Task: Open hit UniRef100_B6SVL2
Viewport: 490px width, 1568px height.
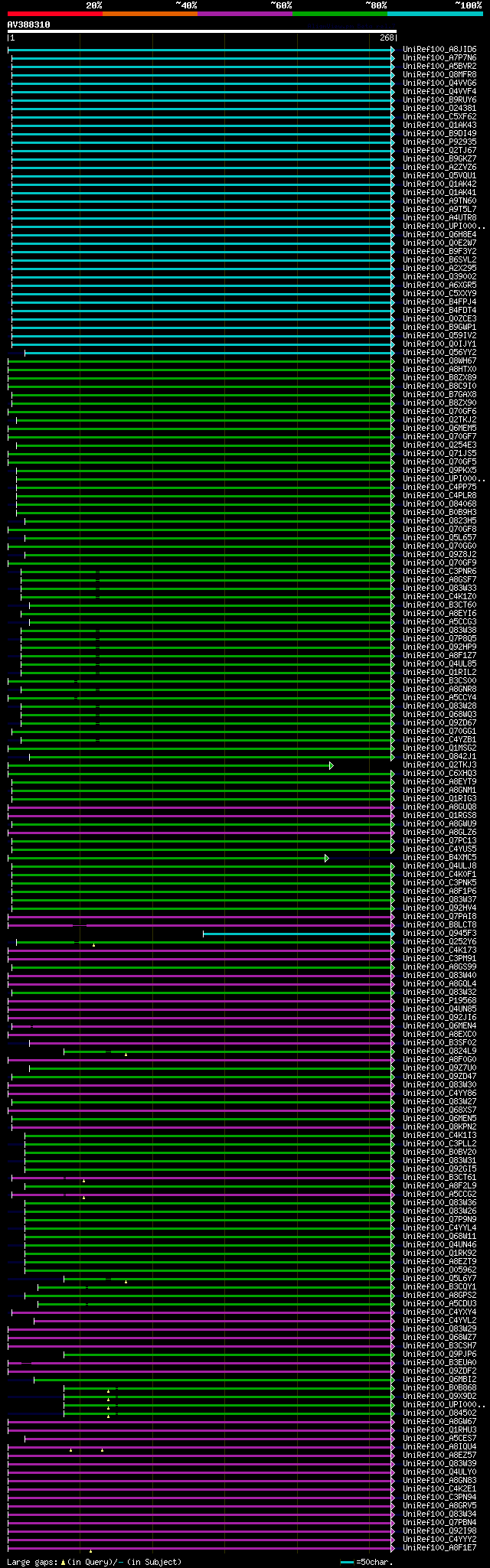Action: coord(439,260)
